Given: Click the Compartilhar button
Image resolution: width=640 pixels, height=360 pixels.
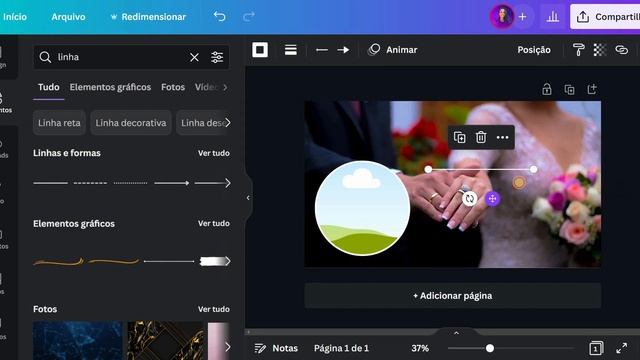Looking at the screenshot, I should [606, 17].
